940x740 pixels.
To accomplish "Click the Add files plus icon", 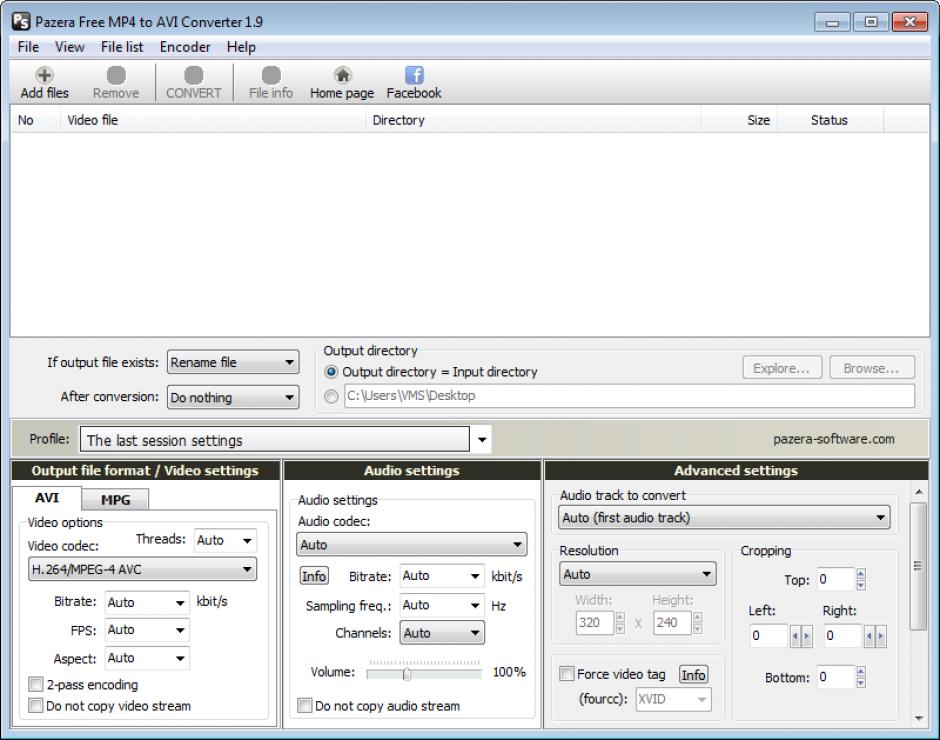I will click(44, 75).
